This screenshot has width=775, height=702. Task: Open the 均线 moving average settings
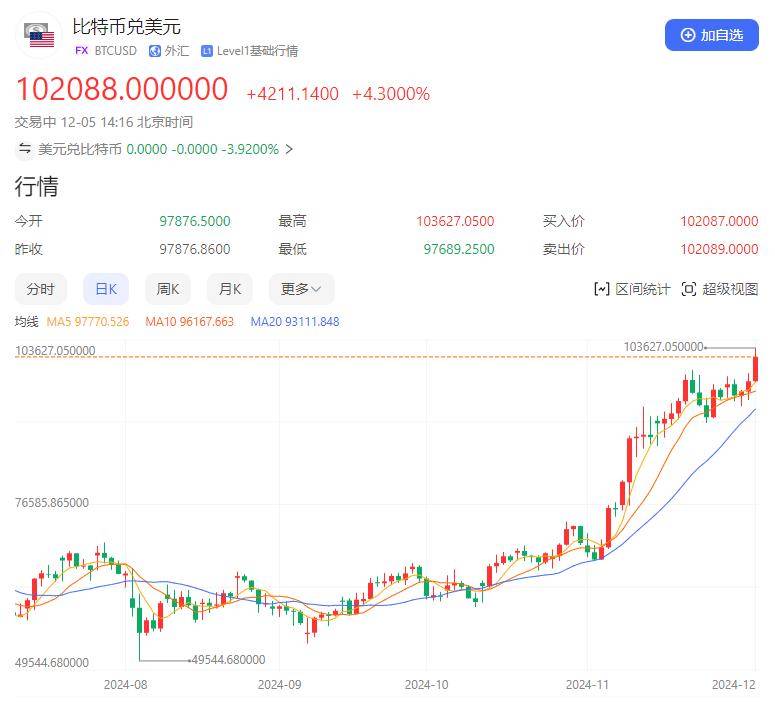pyautogui.click(x=26, y=322)
